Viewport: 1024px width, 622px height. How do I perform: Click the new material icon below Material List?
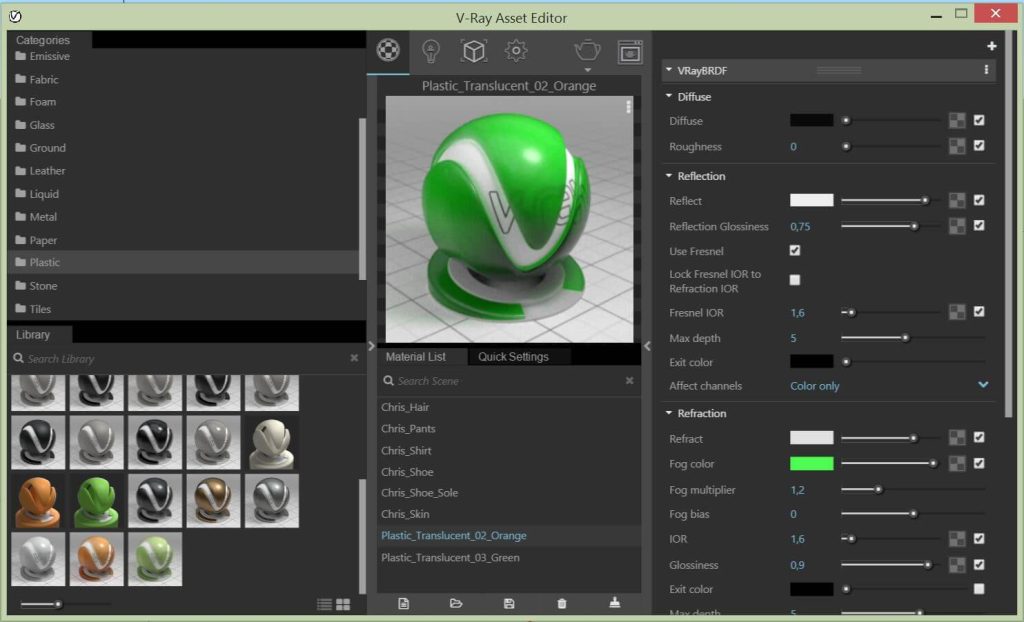tap(404, 603)
